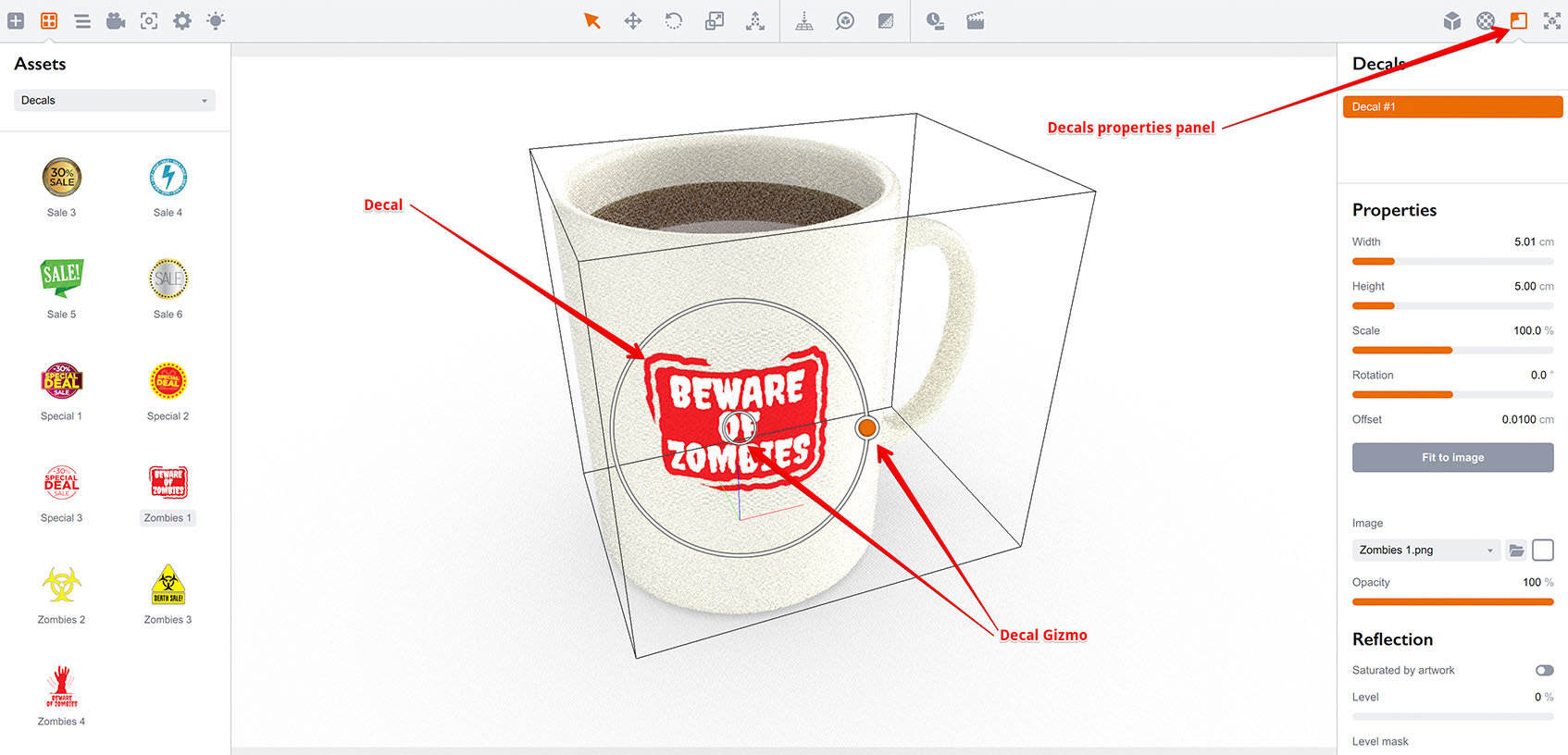Select the Zombies 4 decal thumbnail
This screenshot has height=755, width=1568.
62,687
